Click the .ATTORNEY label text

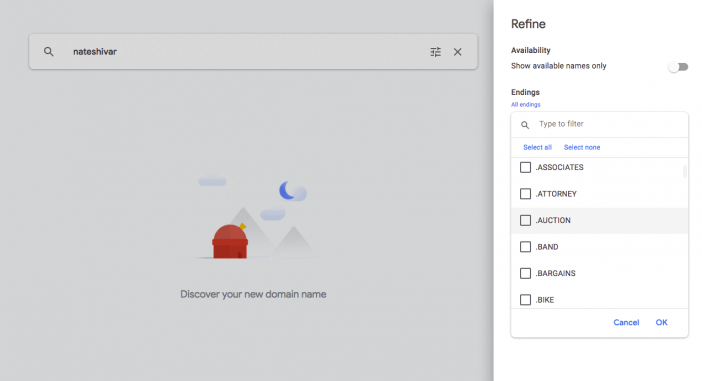click(556, 194)
